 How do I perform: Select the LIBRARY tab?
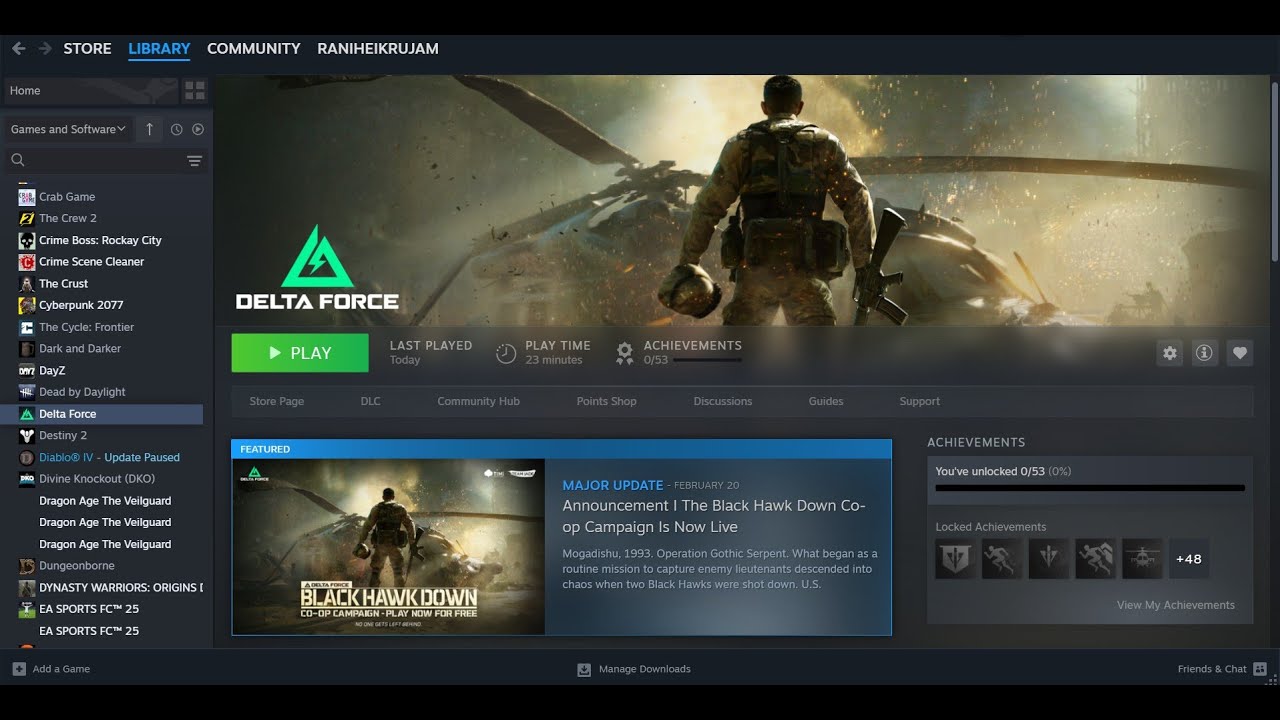[159, 48]
